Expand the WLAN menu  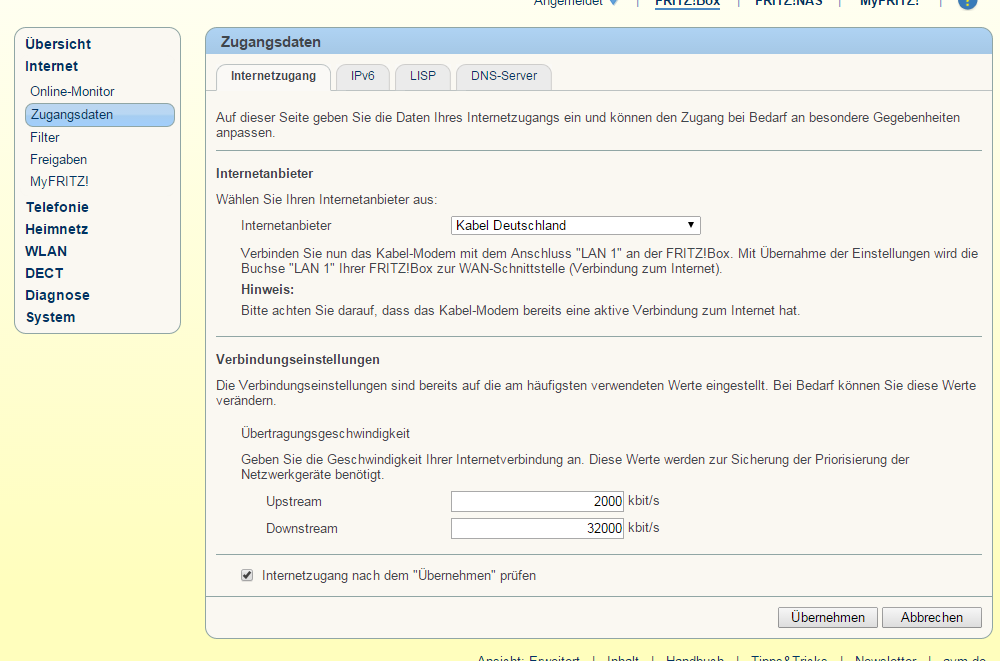coord(46,251)
